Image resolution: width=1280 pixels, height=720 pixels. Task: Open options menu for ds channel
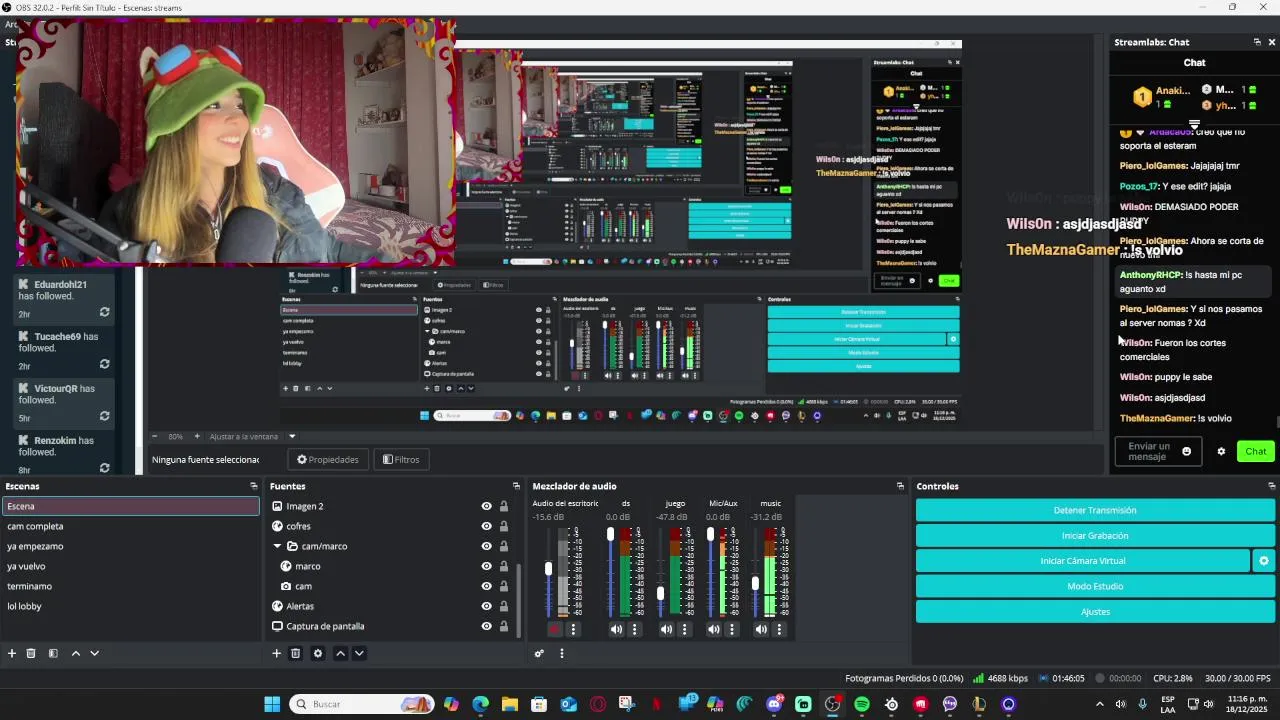tap(634, 629)
